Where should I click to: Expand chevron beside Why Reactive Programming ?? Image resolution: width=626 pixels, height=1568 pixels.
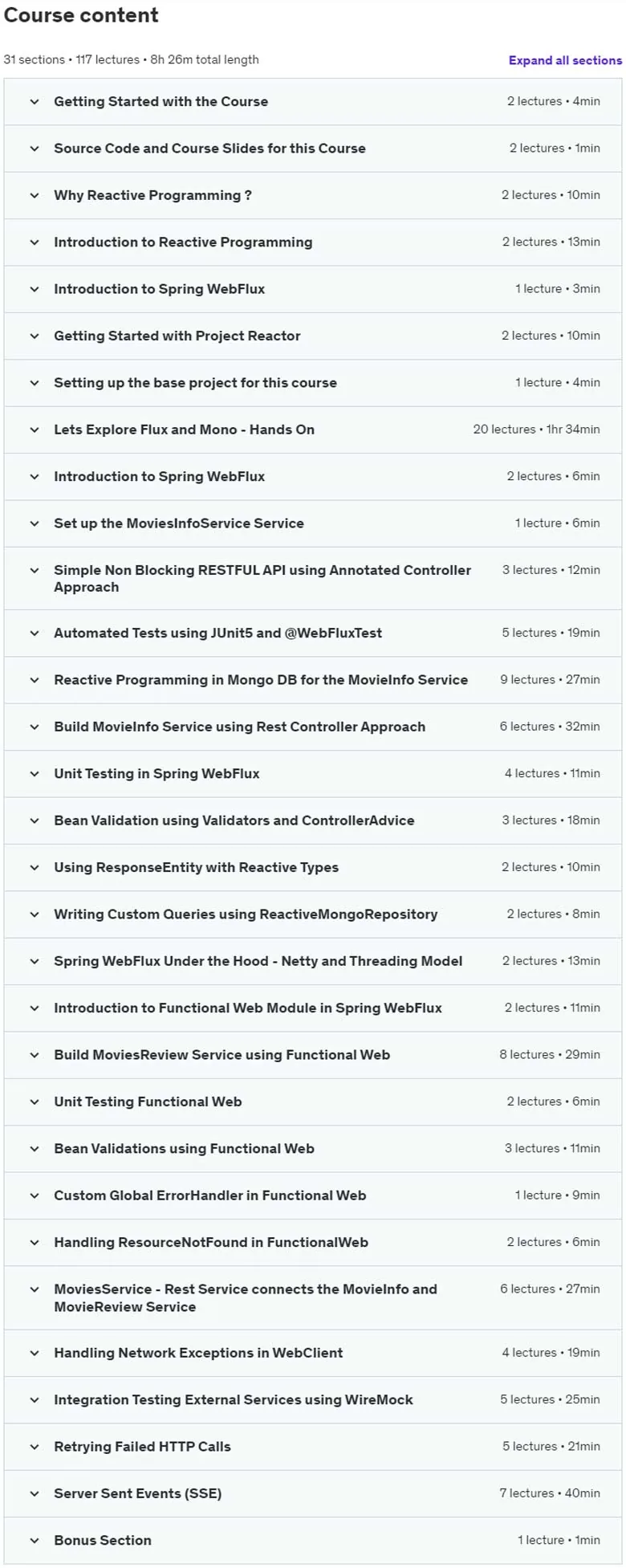tap(35, 196)
